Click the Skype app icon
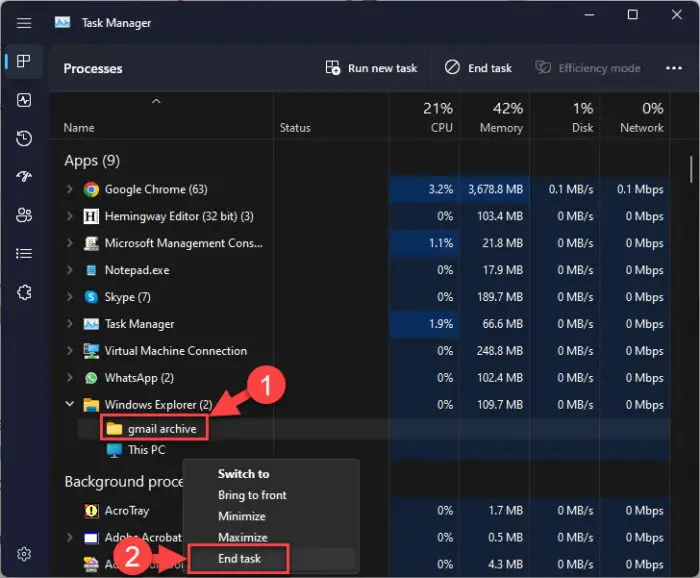The height and width of the screenshot is (578, 700). (91, 297)
